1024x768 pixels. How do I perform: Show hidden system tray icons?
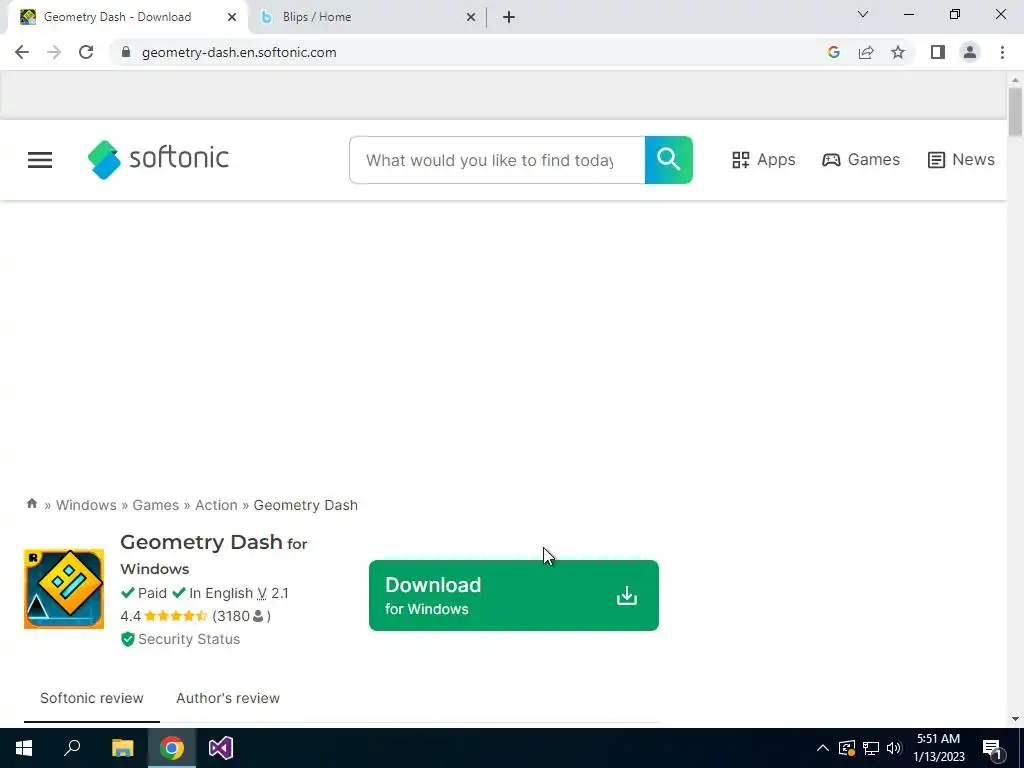pos(823,748)
